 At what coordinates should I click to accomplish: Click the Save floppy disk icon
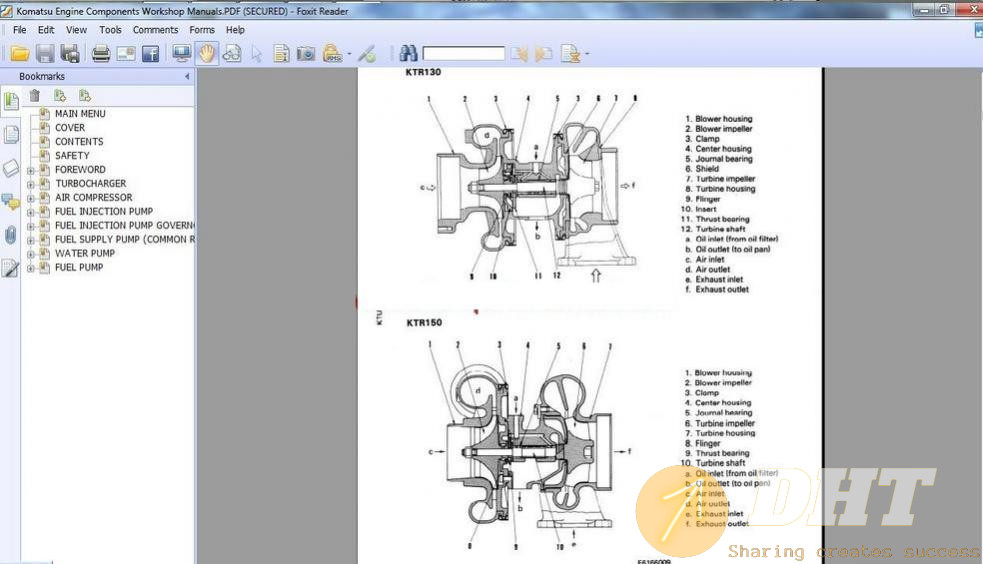coord(45,54)
